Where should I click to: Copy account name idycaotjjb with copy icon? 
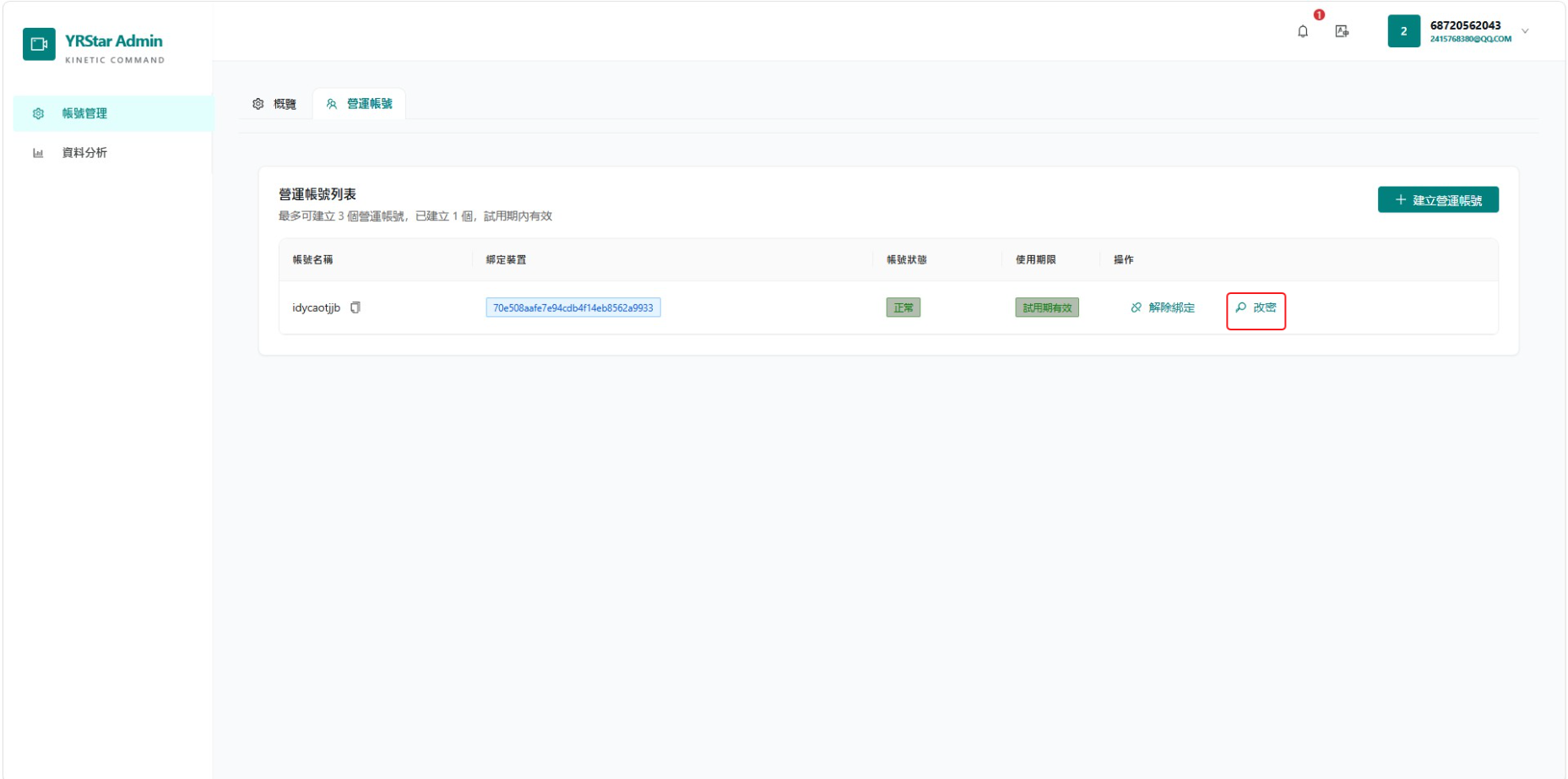point(355,308)
